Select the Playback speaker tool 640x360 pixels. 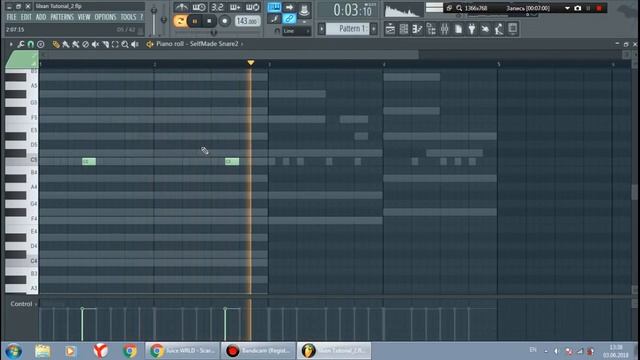[x=135, y=44]
